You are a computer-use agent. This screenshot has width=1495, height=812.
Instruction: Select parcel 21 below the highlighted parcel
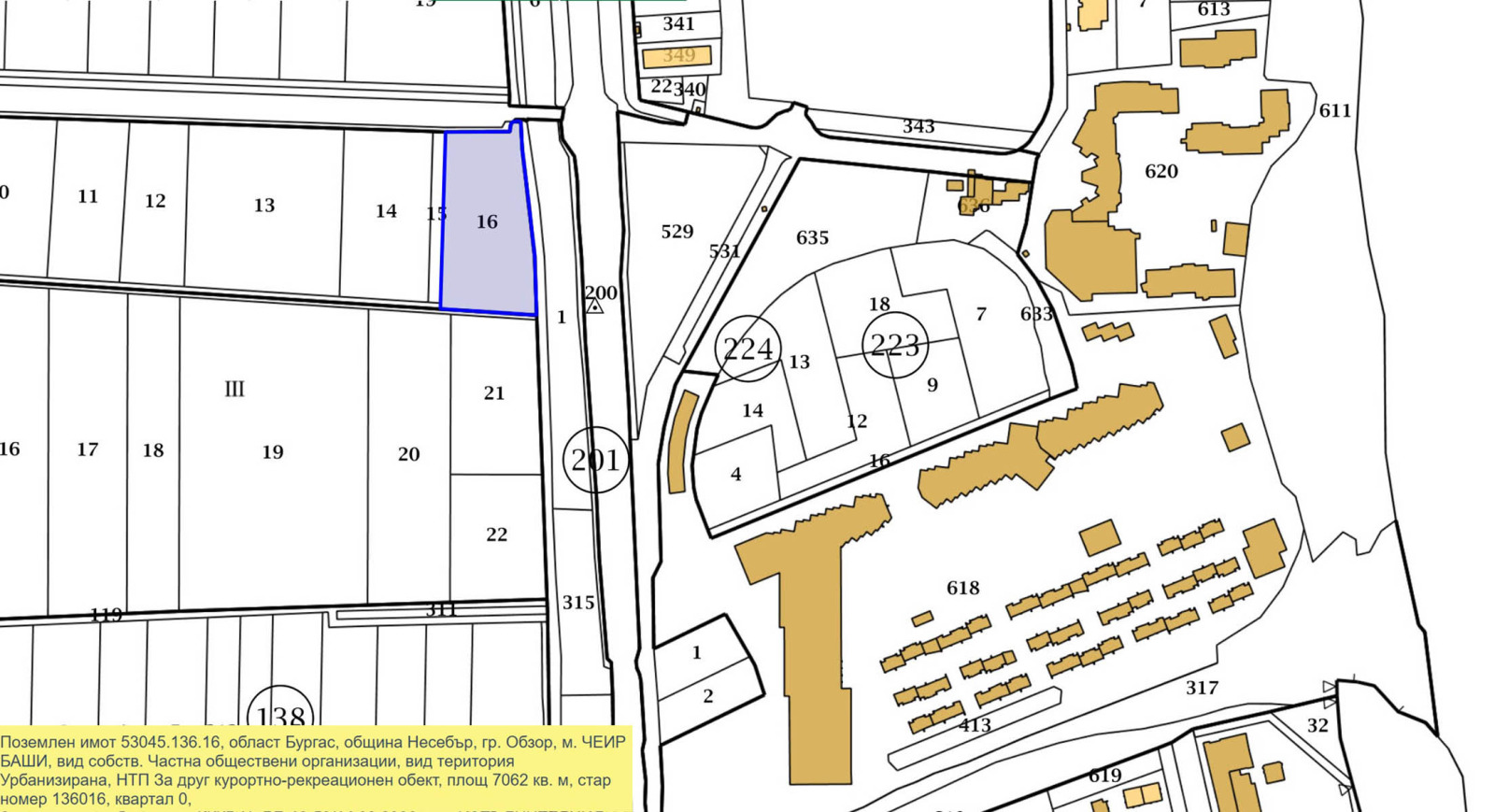pyautogui.click(x=494, y=393)
